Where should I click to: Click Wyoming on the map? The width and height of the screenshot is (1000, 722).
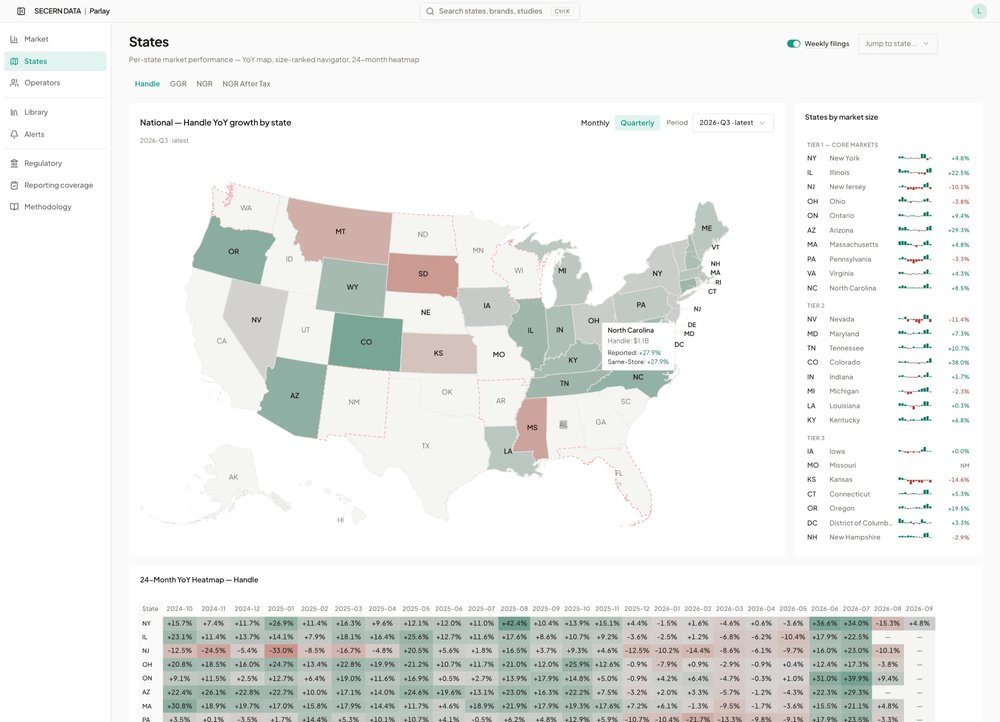(352, 286)
